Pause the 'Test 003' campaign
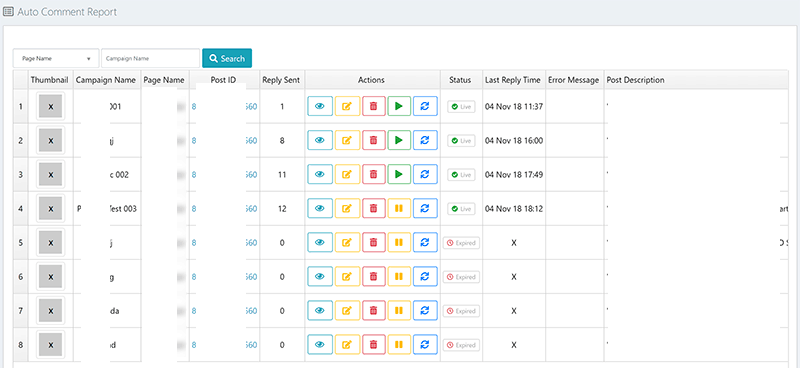This screenshot has width=800, height=368. pos(399,208)
